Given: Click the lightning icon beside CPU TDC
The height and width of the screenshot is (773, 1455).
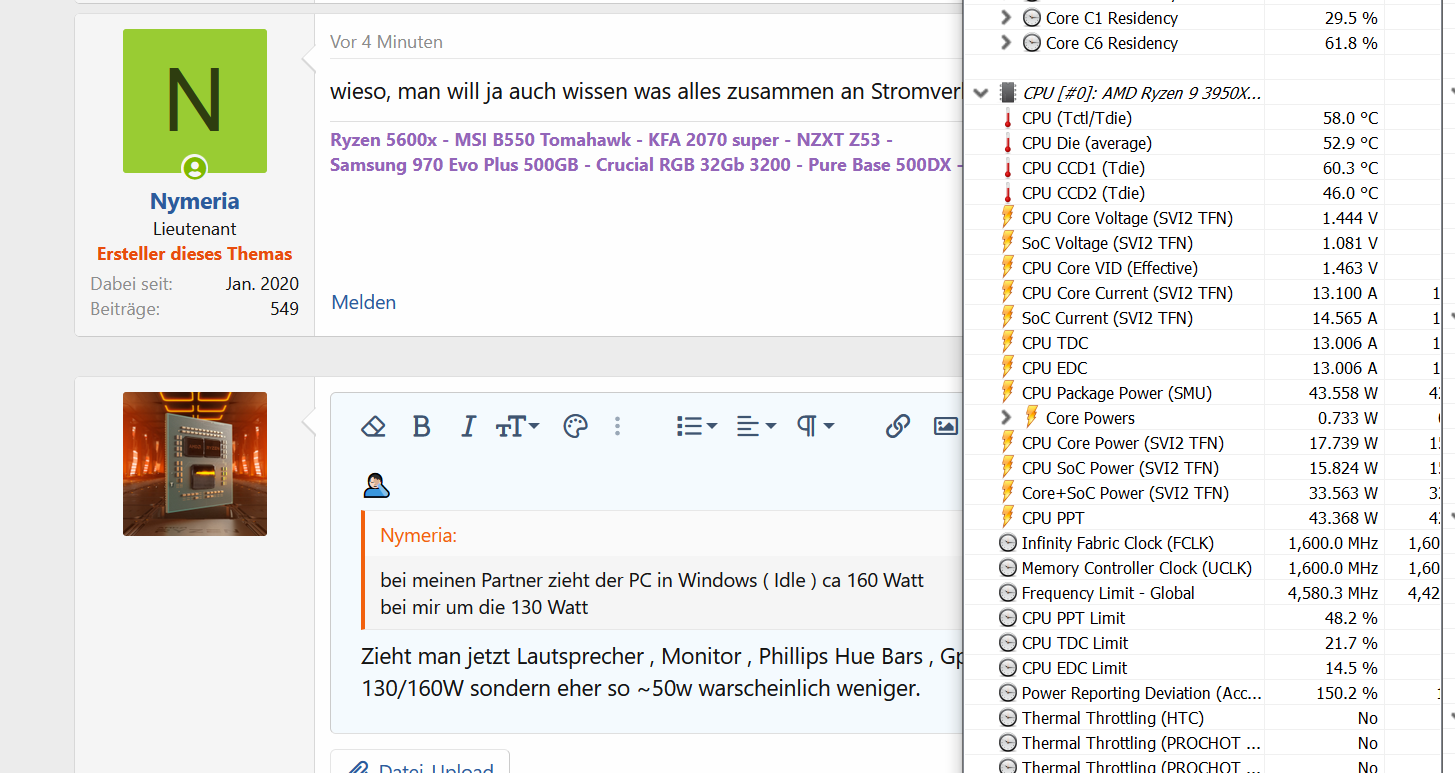Looking at the screenshot, I should (1008, 343).
